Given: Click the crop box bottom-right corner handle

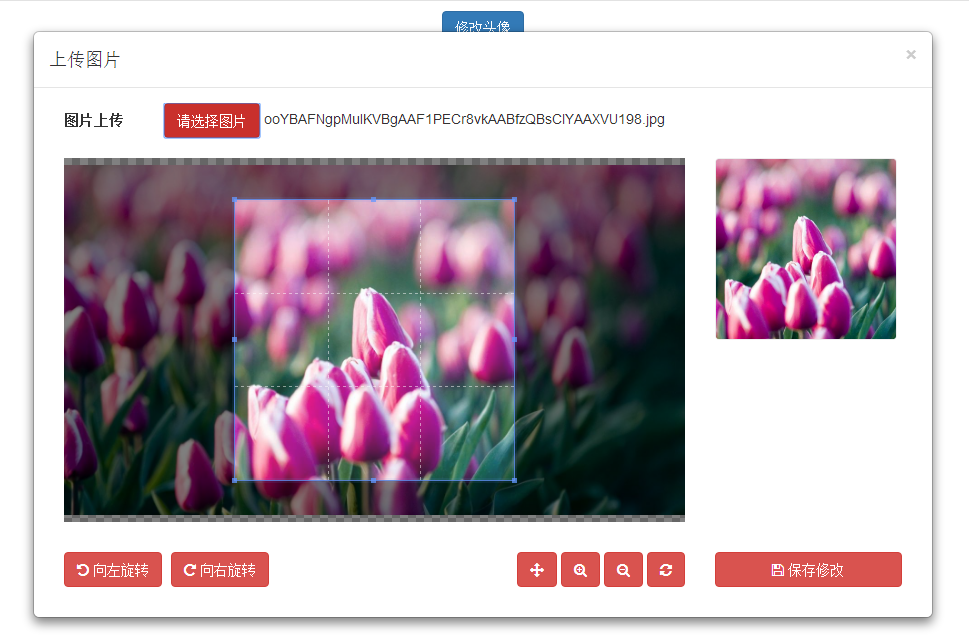Looking at the screenshot, I should coord(514,480).
